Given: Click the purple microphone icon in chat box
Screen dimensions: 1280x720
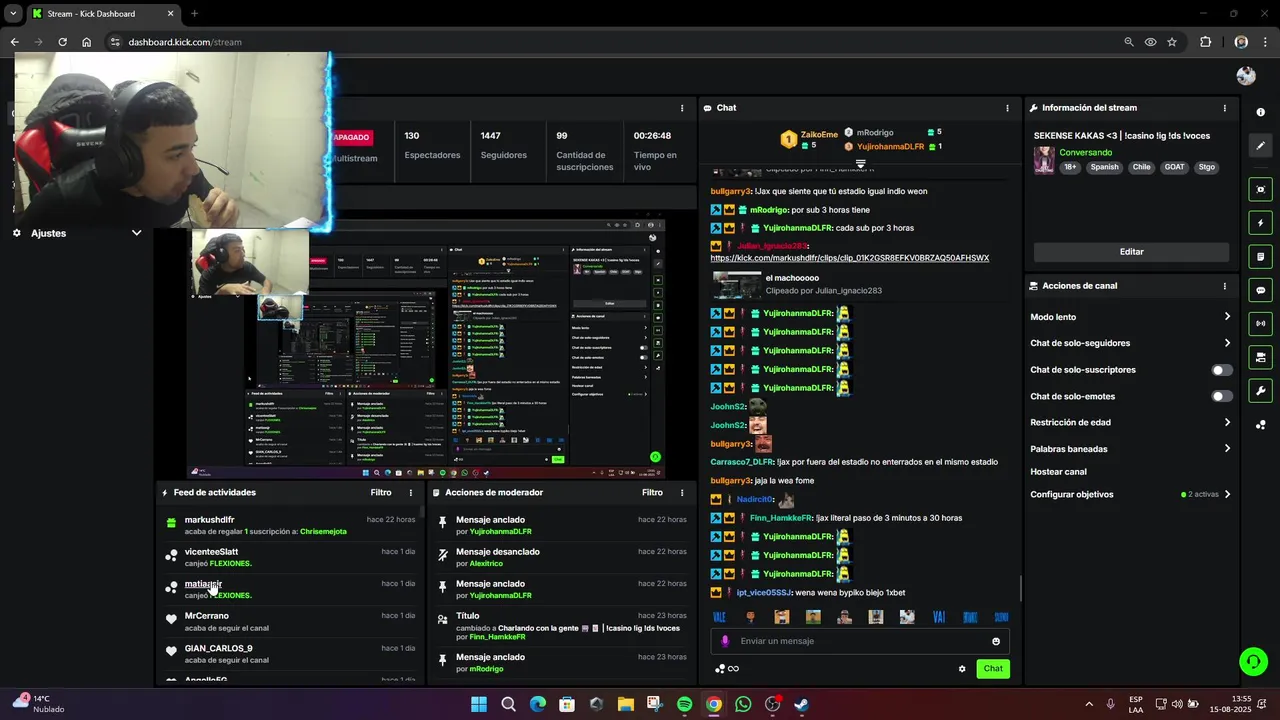Looking at the screenshot, I should click(725, 641).
